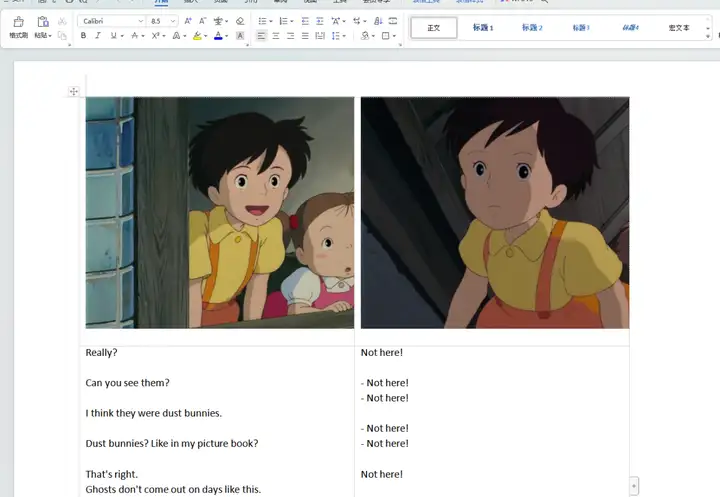The width and height of the screenshot is (720, 497).
Task: Click "Ghosts don't come out on days like this."
Action: coord(173,490)
